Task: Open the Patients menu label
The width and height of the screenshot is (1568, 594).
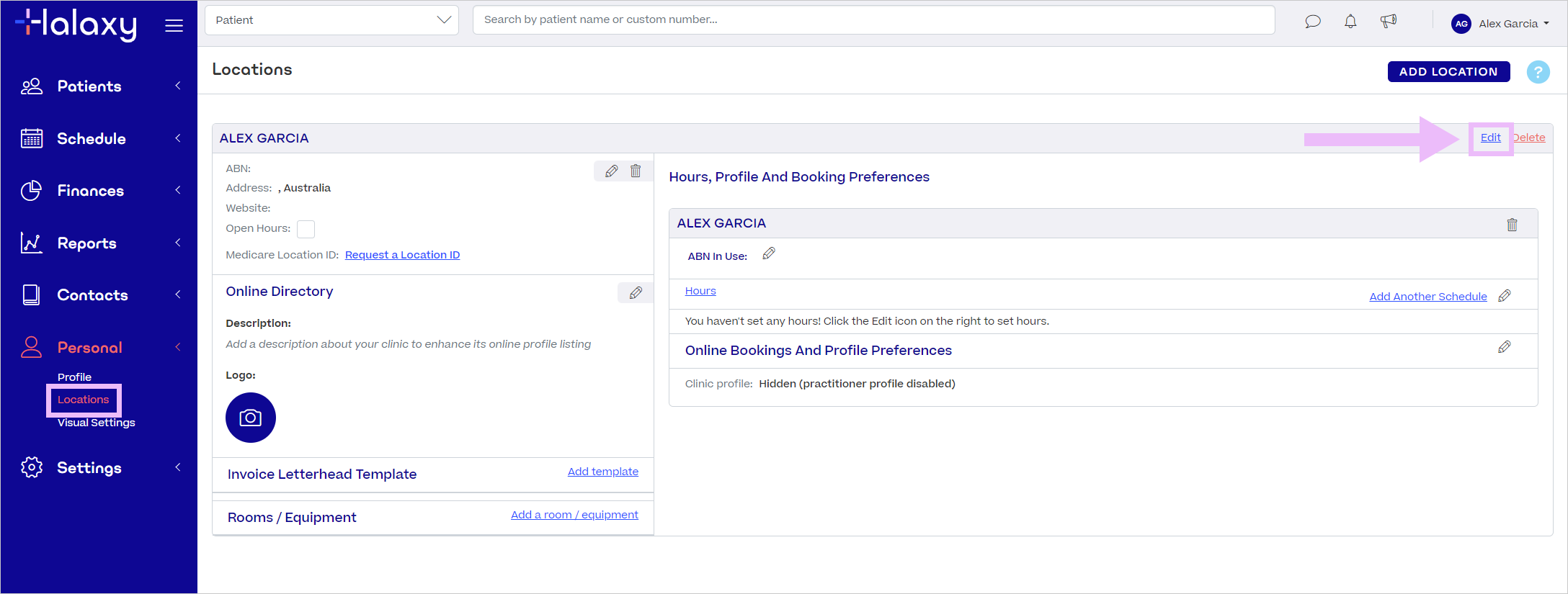Action: pyautogui.click(x=89, y=86)
